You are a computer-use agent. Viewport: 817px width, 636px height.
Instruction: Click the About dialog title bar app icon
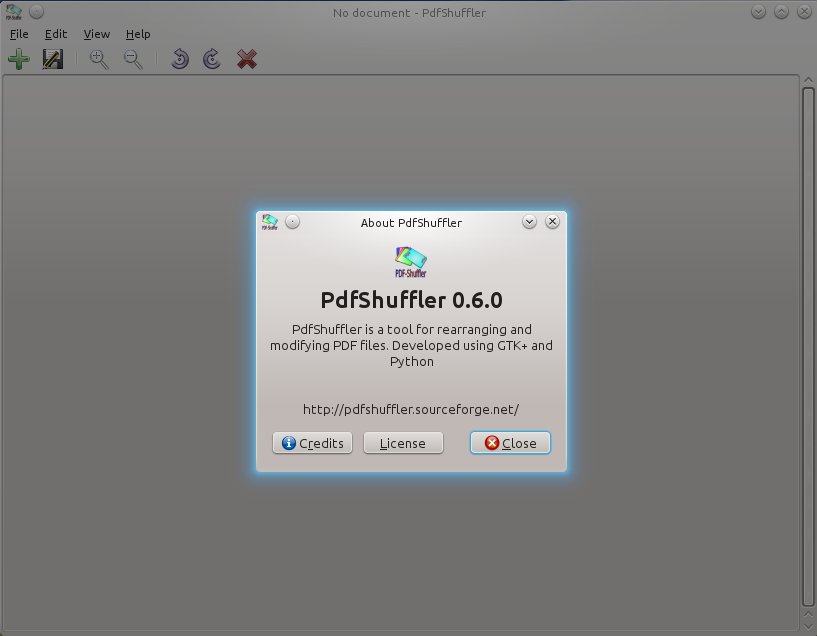pos(270,222)
